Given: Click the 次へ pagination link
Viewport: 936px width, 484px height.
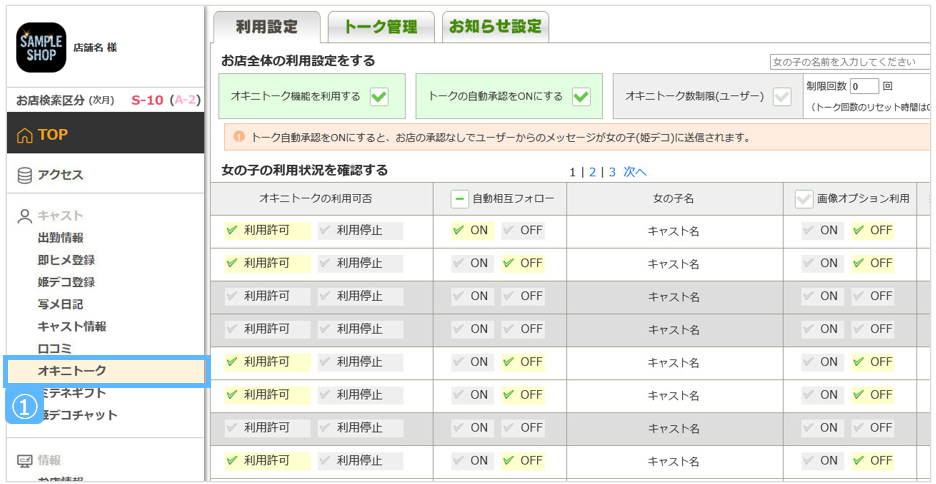Looking at the screenshot, I should click(635, 172).
